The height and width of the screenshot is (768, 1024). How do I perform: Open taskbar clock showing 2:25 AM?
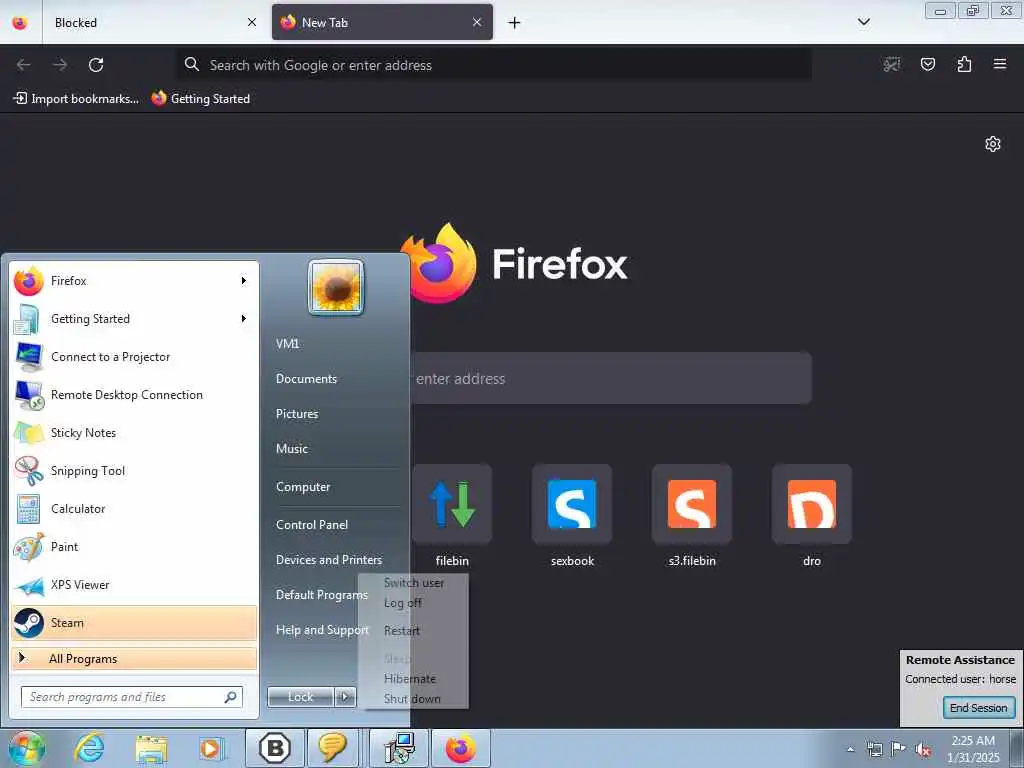tap(973, 749)
